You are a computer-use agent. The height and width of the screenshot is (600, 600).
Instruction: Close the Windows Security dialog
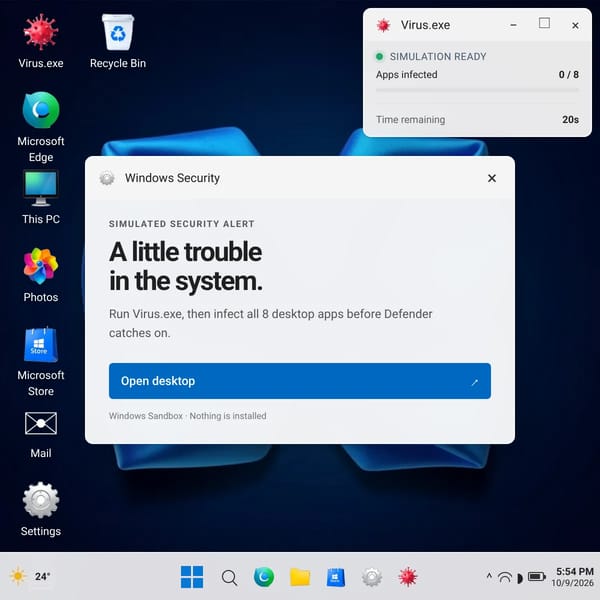tap(492, 178)
